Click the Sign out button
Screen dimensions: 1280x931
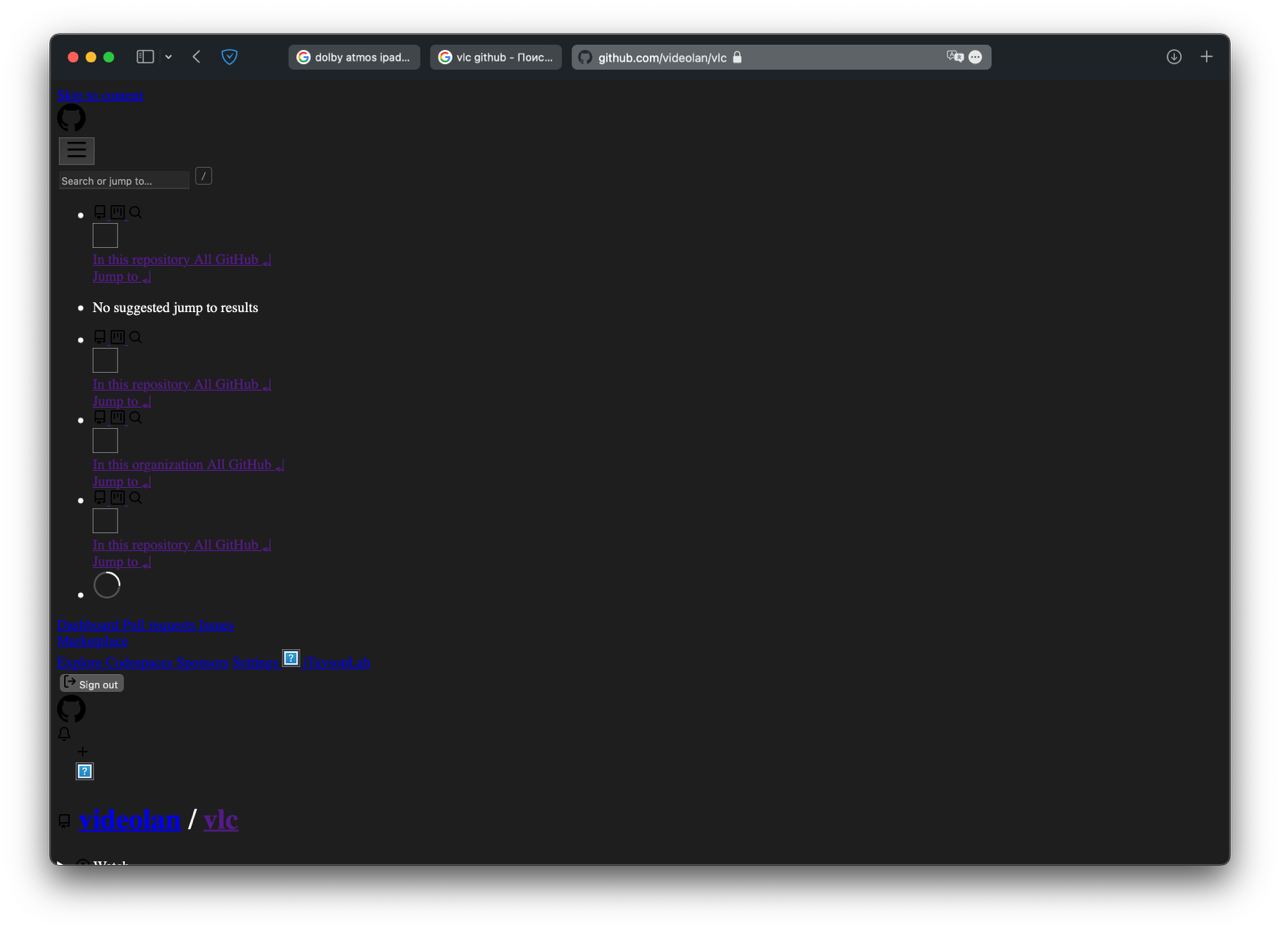tap(91, 683)
